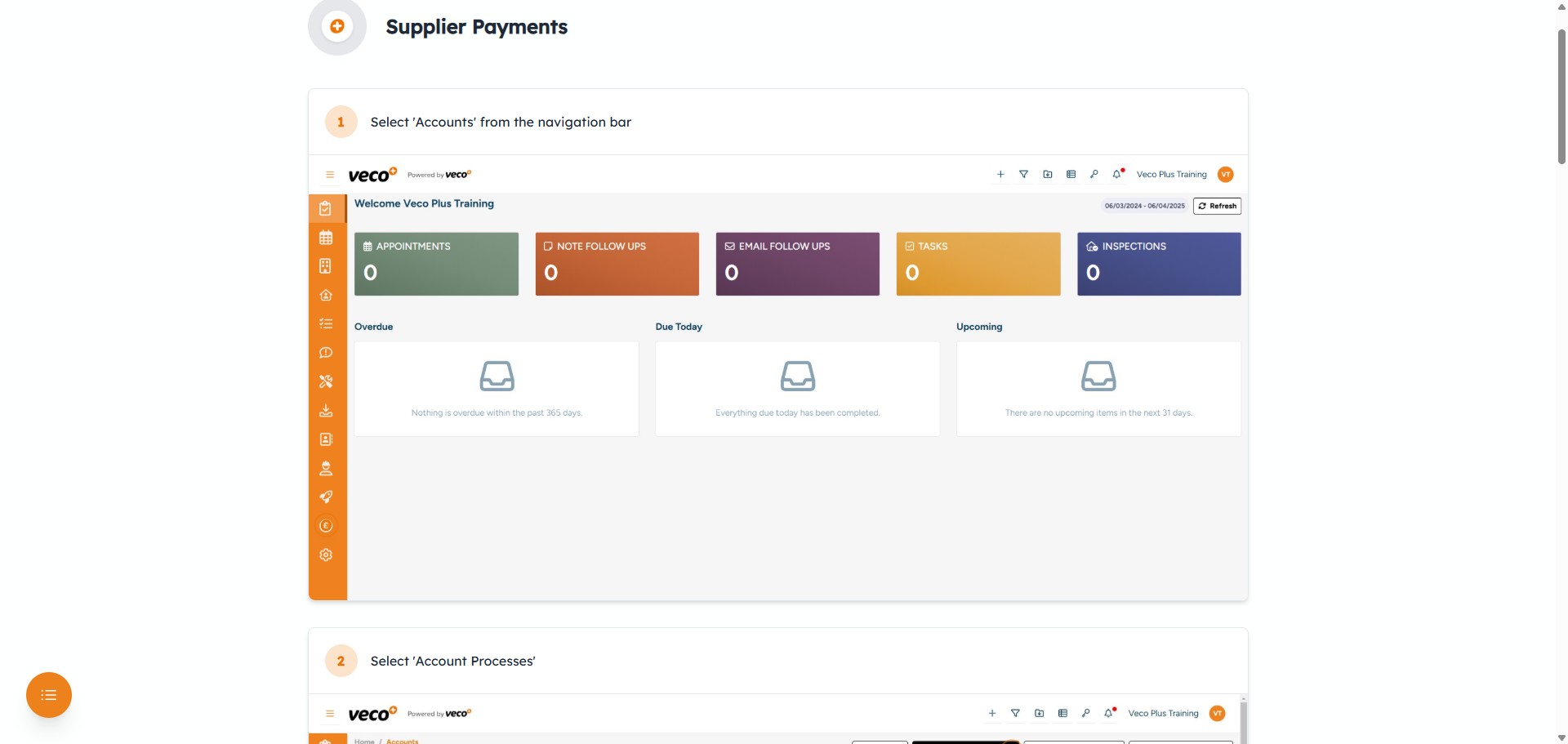
Task: Click the Accounts pound-sign icon in sidebar
Action: pos(326,526)
